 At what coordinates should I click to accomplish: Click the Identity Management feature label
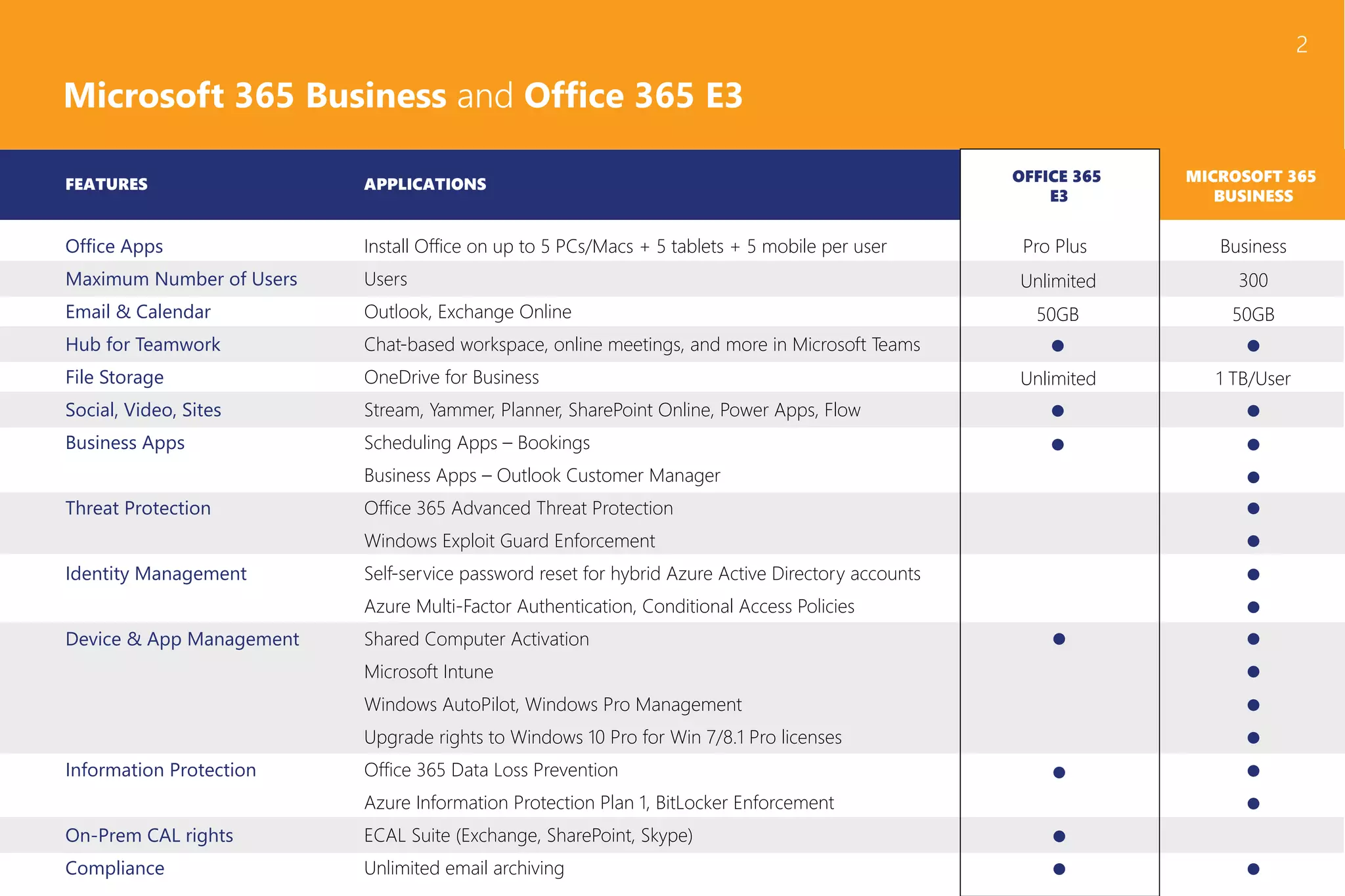point(156,574)
